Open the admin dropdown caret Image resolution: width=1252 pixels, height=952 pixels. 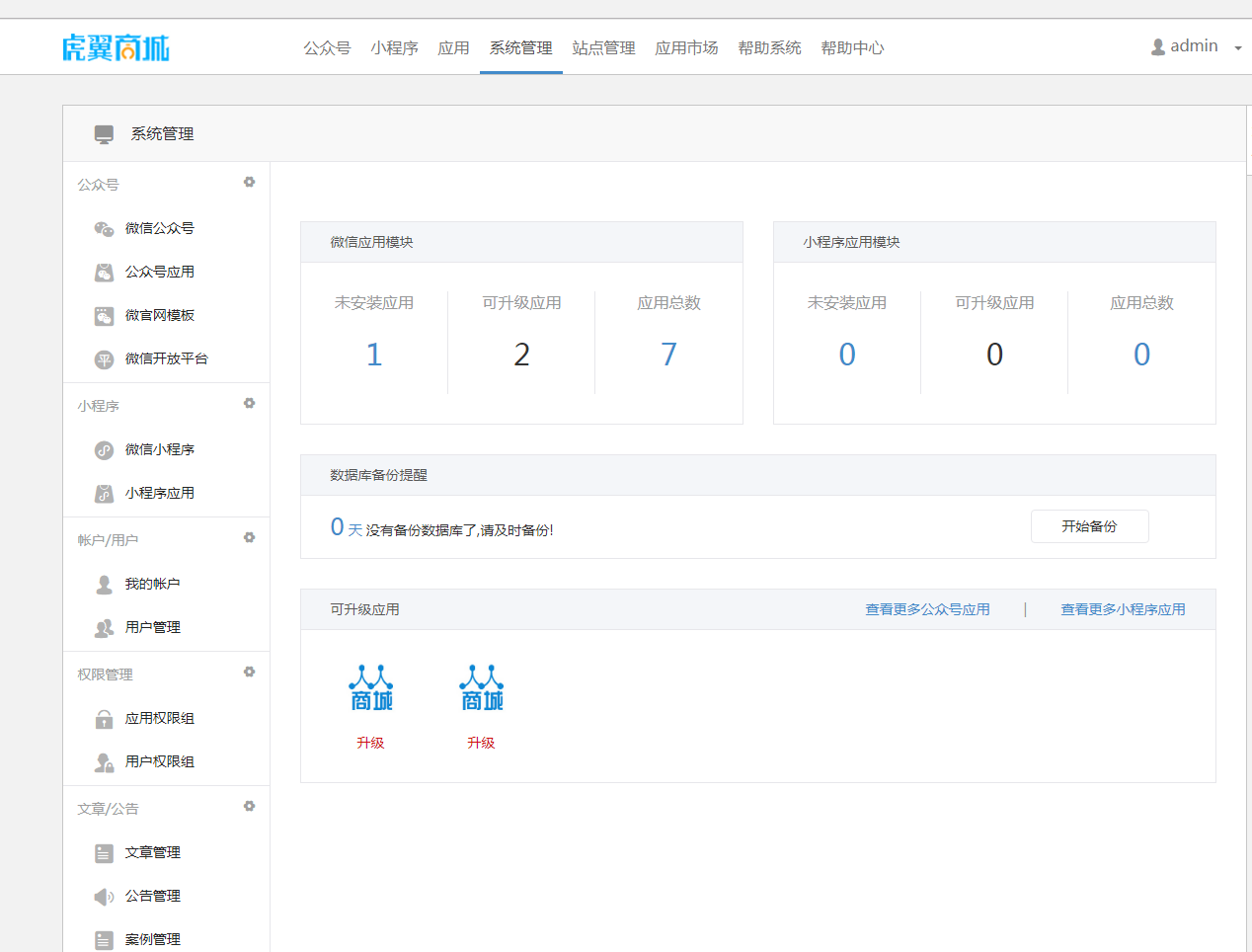tap(1238, 48)
